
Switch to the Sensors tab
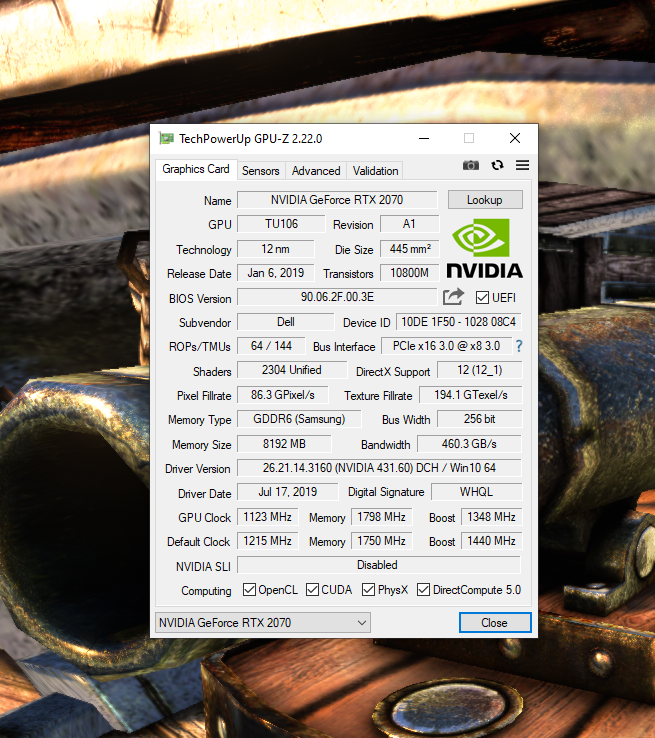261,171
